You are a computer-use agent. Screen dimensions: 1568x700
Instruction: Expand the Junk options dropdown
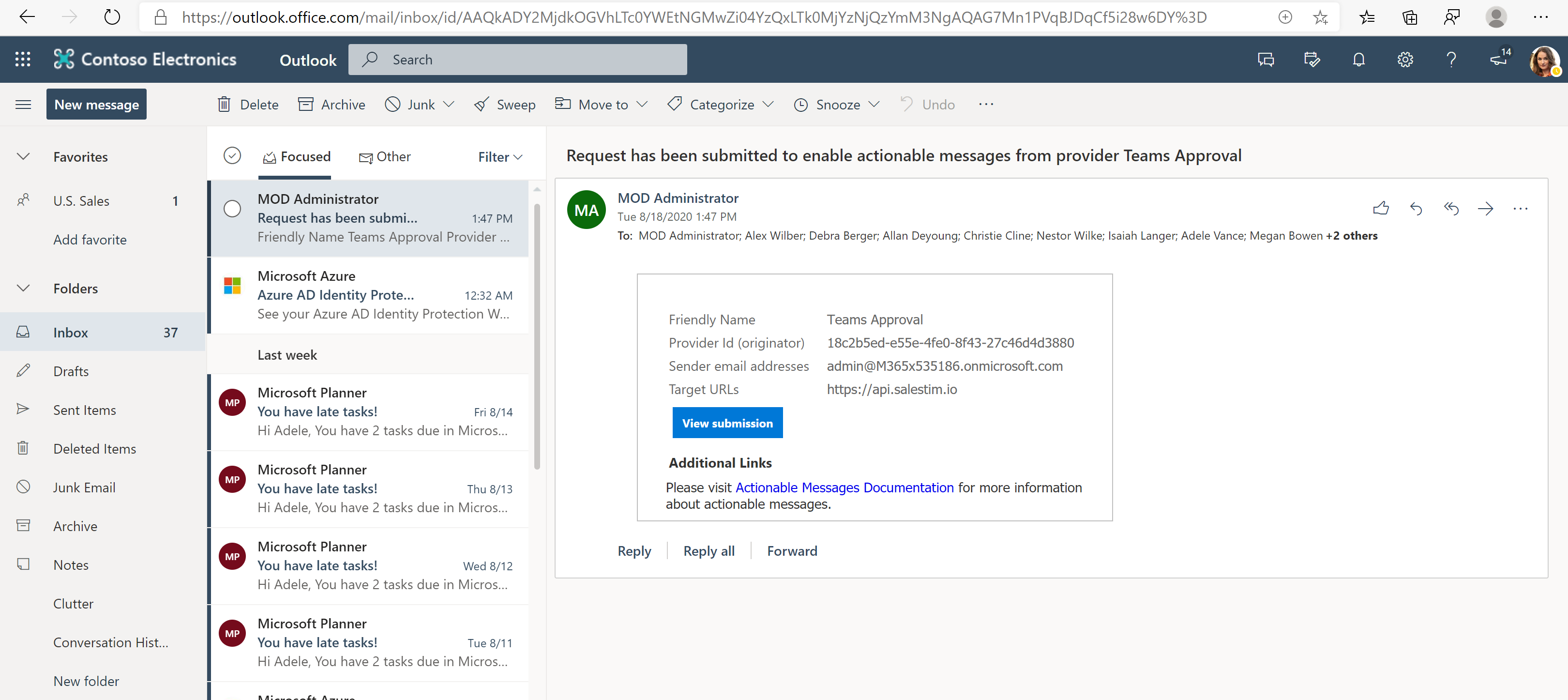(x=449, y=104)
